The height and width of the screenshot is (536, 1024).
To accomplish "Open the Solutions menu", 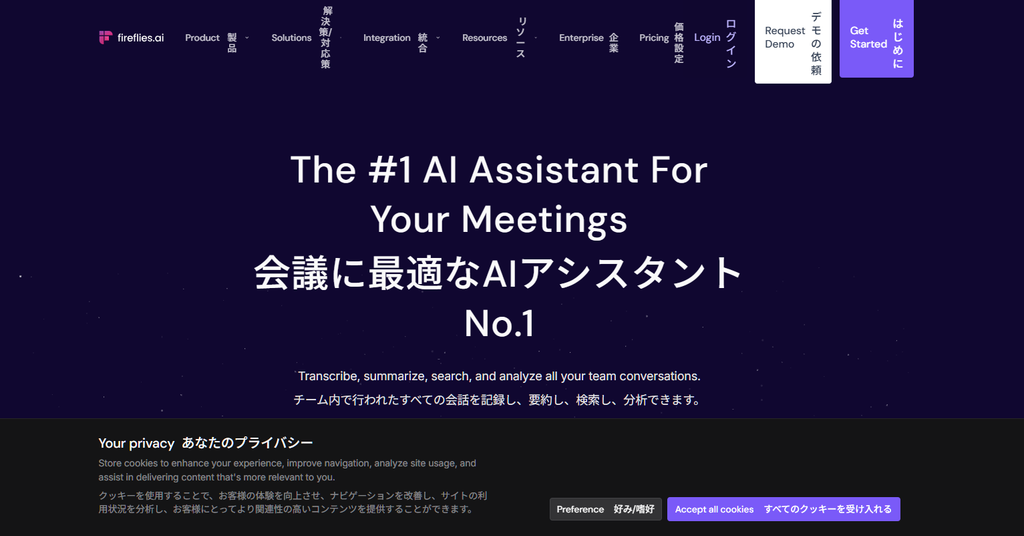I will (x=302, y=38).
